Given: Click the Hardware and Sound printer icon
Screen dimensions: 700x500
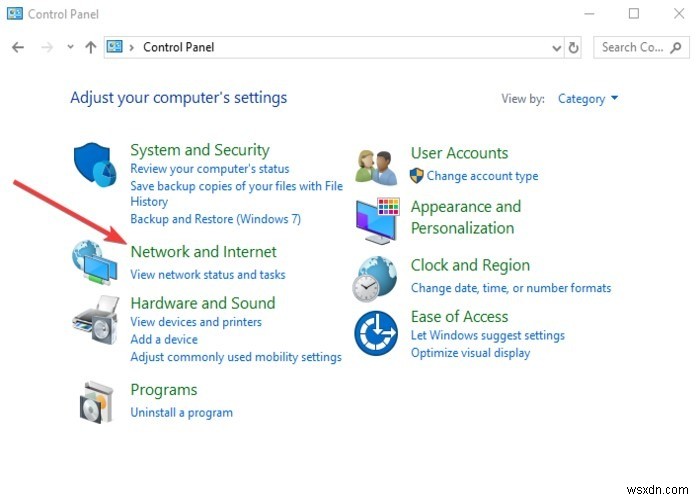Looking at the screenshot, I should tap(96, 319).
